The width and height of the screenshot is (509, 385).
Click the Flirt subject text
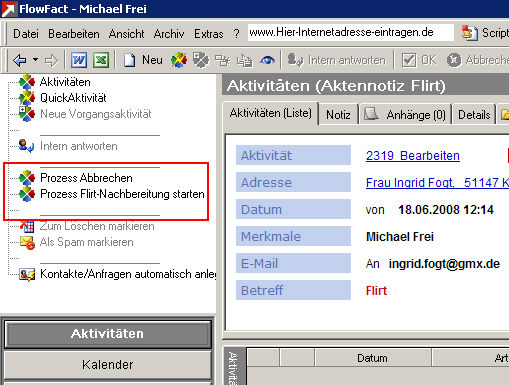point(376,291)
